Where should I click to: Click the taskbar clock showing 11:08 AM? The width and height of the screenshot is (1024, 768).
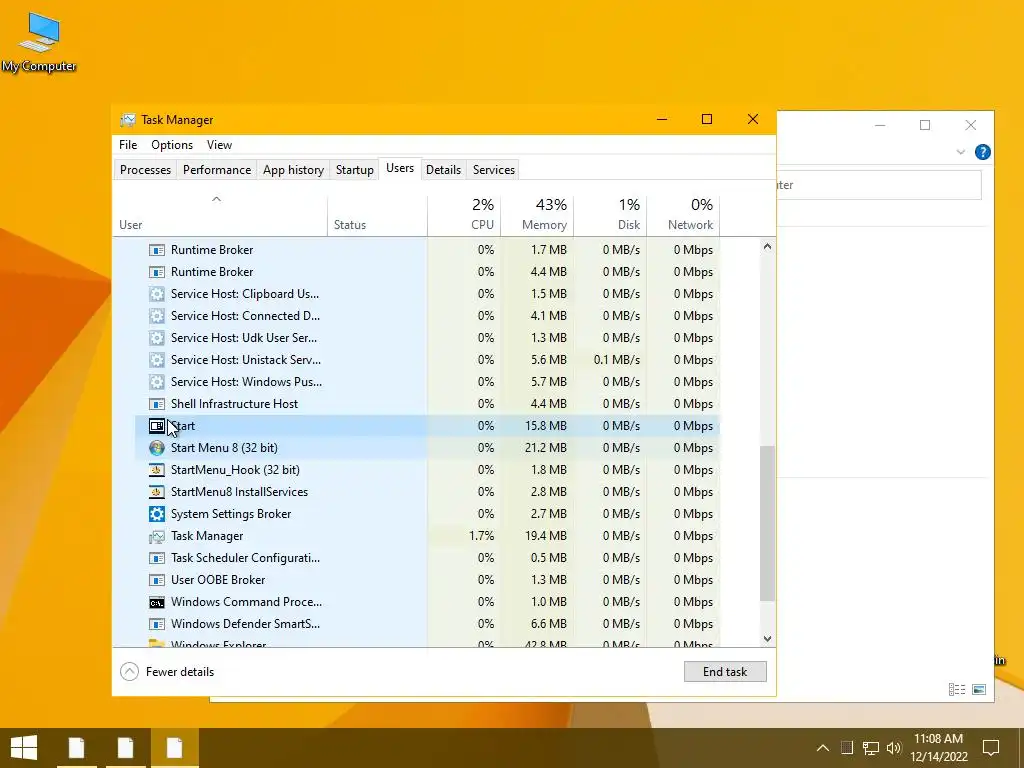[938, 748]
